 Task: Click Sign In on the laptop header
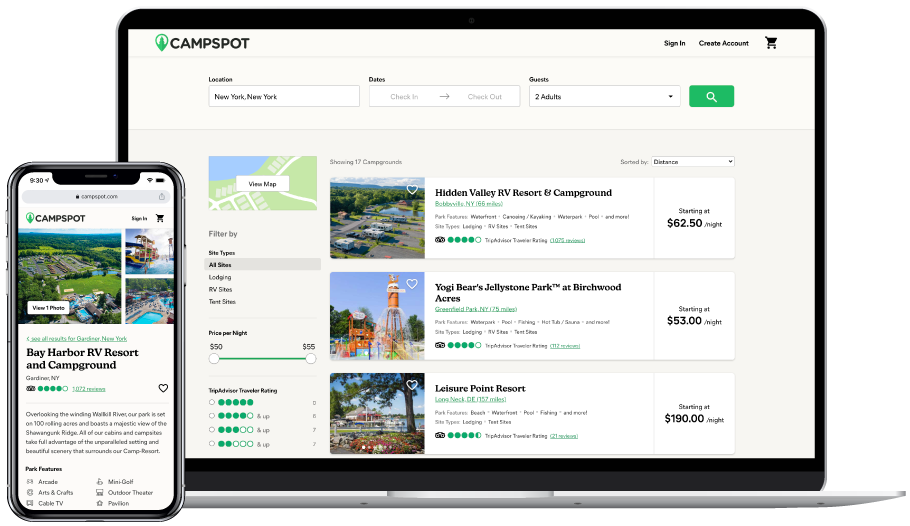pos(674,44)
